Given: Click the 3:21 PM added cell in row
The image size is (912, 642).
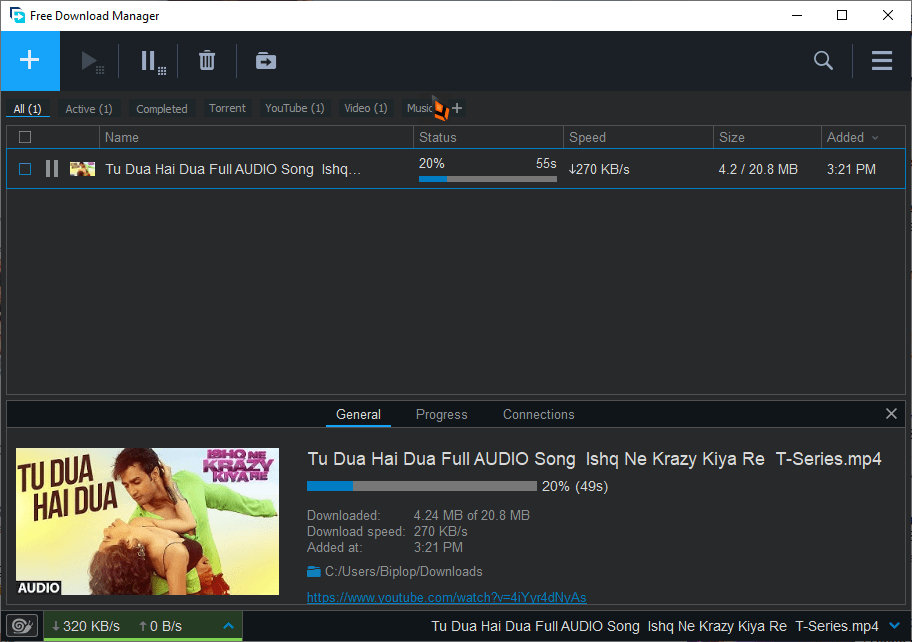Looking at the screenshot, I should [851, 169].
